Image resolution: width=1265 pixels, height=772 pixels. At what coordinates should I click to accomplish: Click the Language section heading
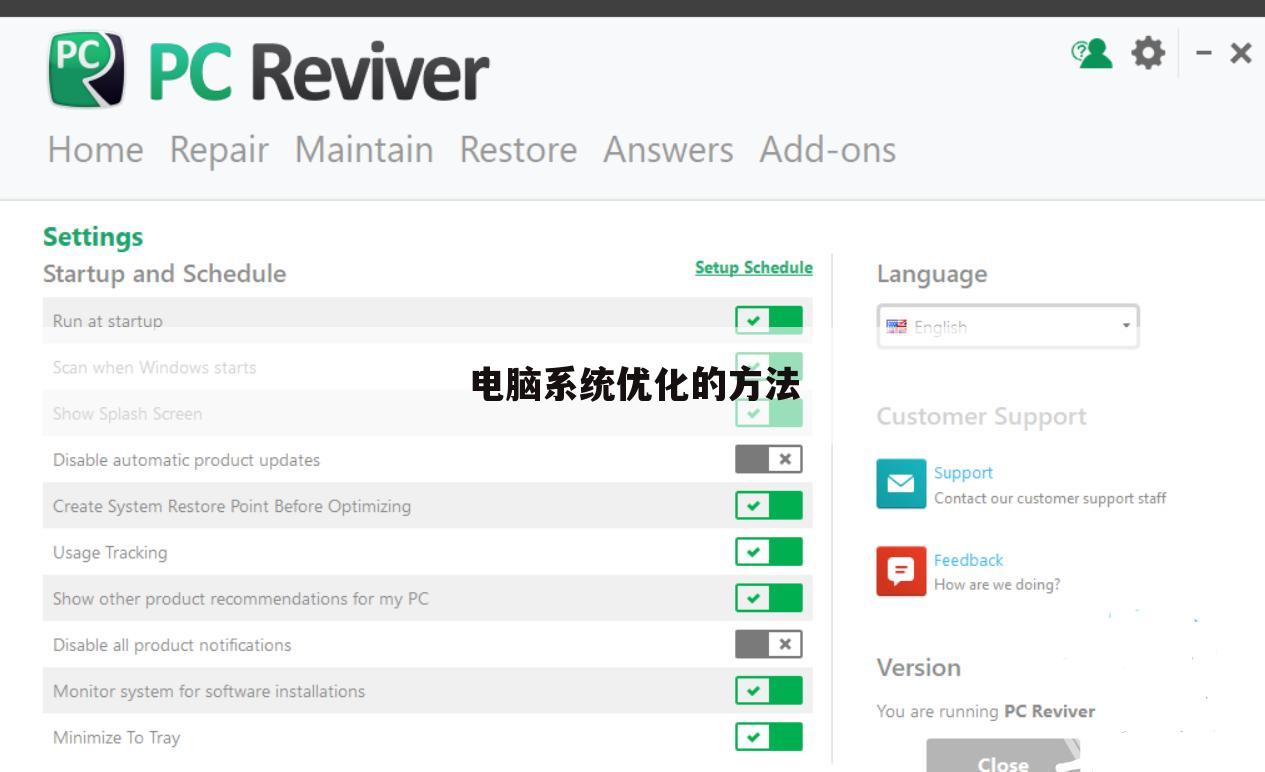pyautogui.click(x=932, y=274)
